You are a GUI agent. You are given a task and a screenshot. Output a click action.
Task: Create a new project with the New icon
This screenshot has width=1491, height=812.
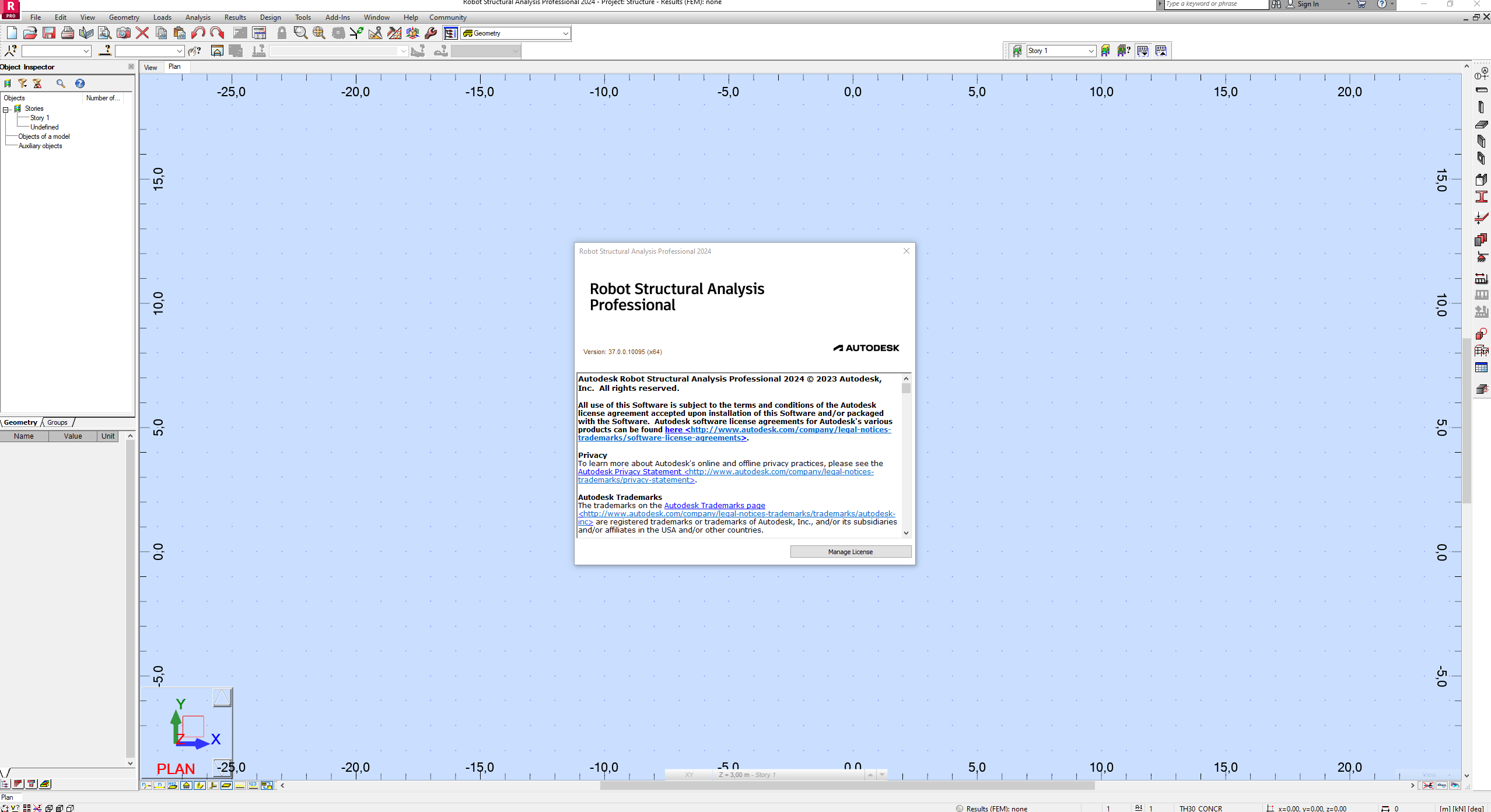tap(12, 33)
